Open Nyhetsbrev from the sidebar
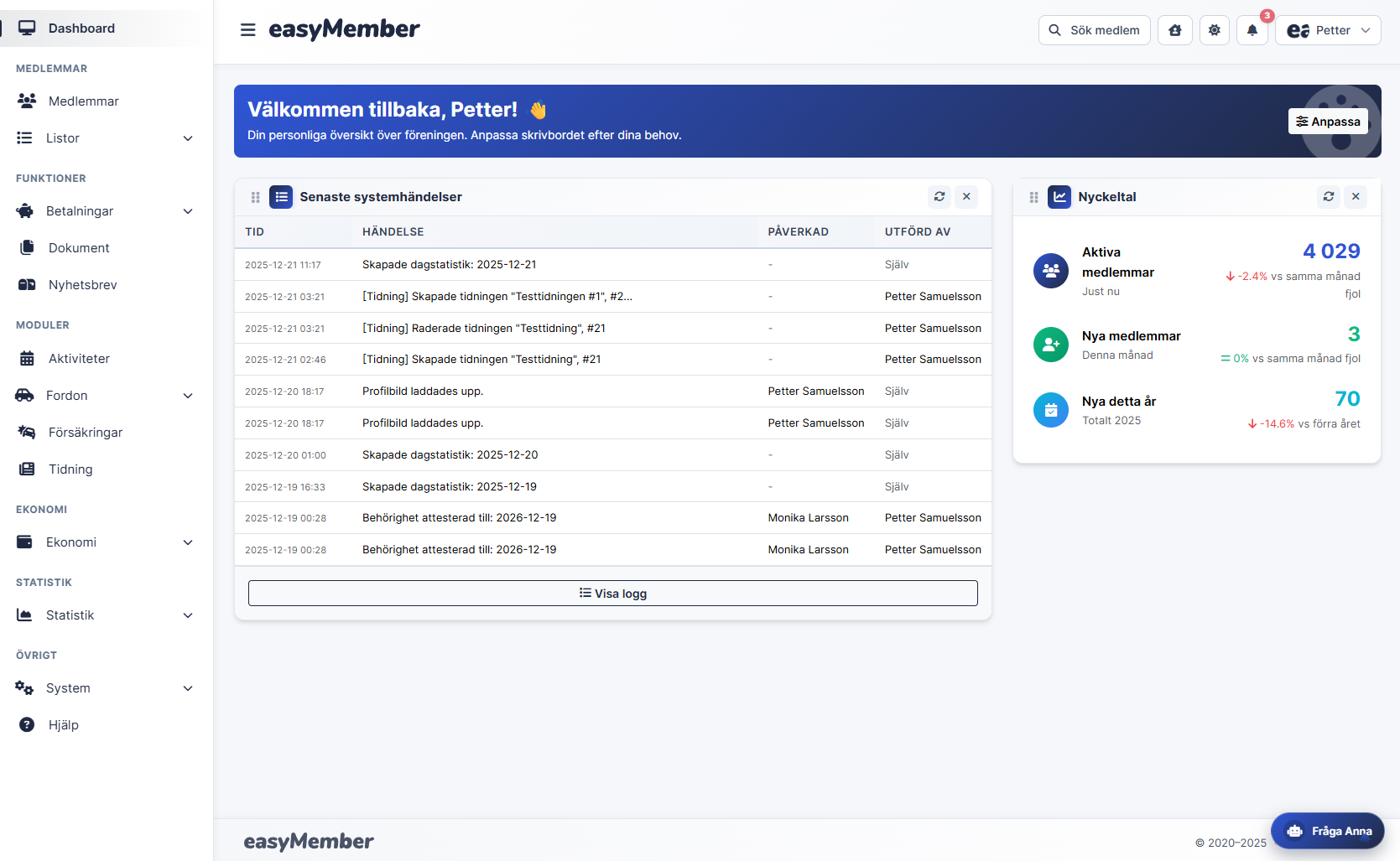This screenshot has height=861, width=1400. point(86,284)
